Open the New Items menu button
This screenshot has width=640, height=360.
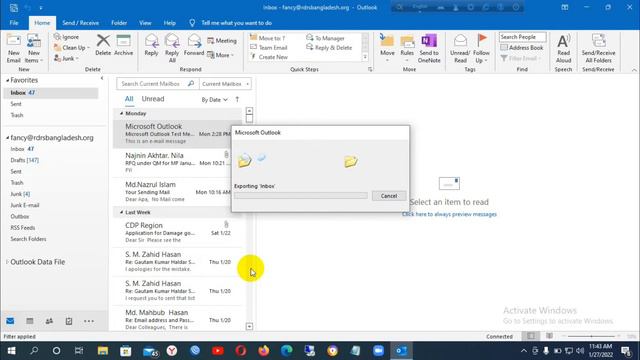pyautogui.click(x=33, y=49)
